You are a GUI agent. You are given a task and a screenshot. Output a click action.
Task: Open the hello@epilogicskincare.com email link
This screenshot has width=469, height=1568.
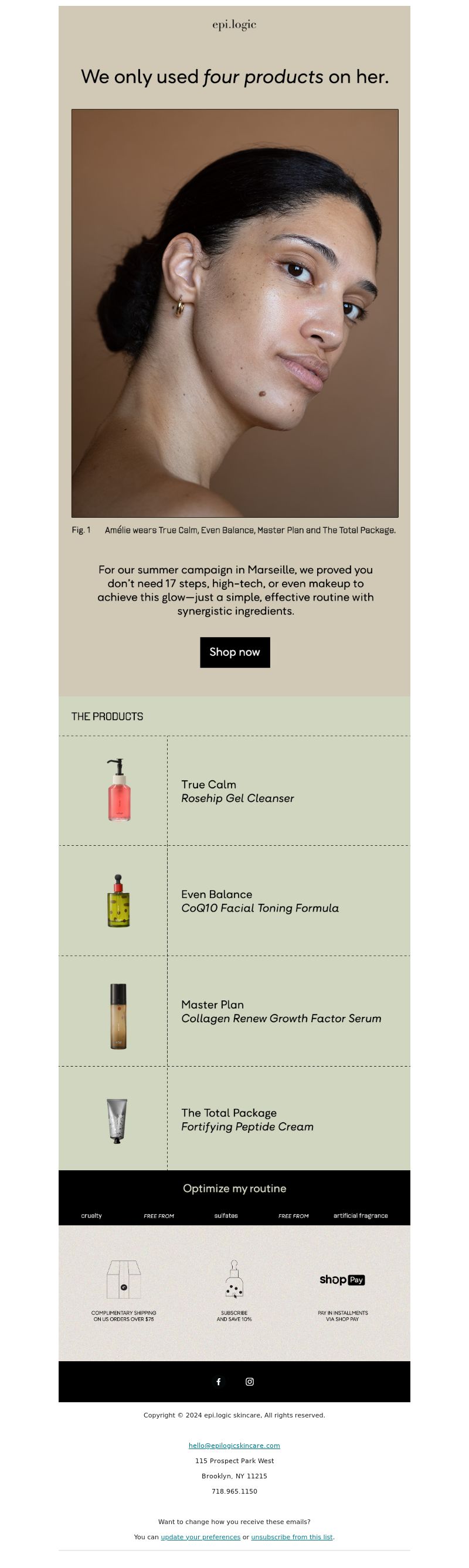235,1446
